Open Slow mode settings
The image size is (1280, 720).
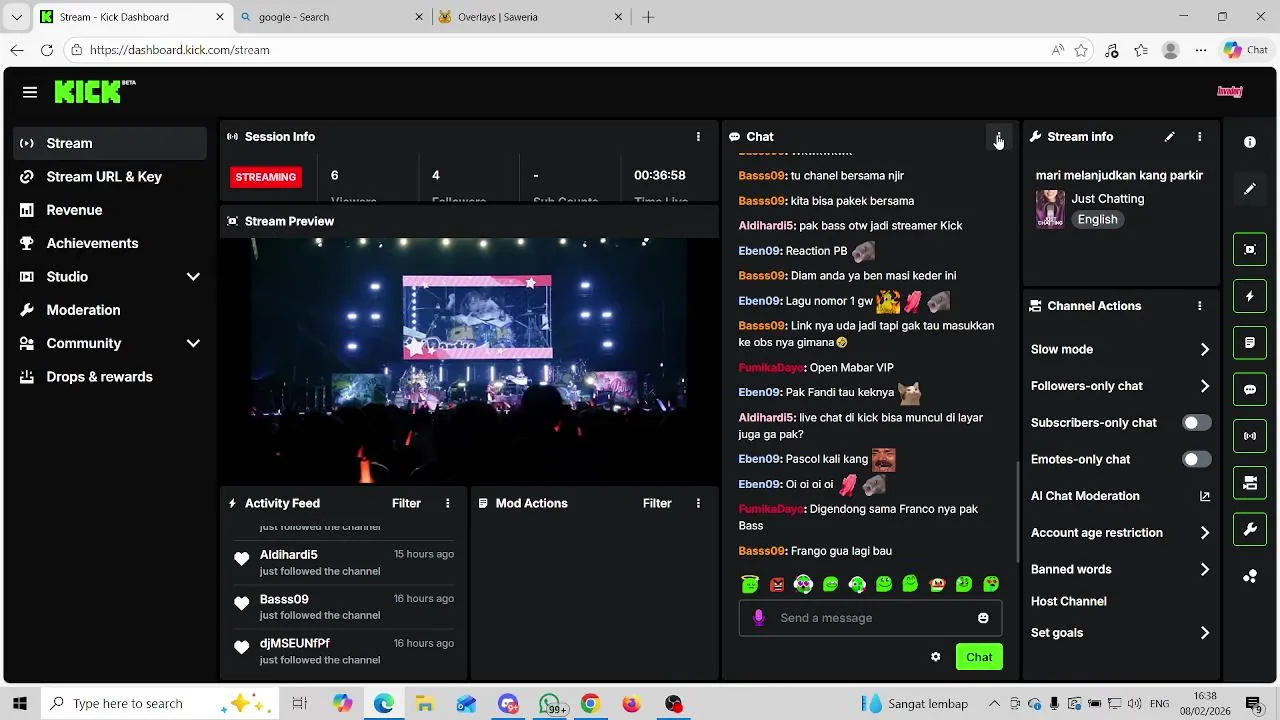pyautogui.click(x=1120, y=349)
